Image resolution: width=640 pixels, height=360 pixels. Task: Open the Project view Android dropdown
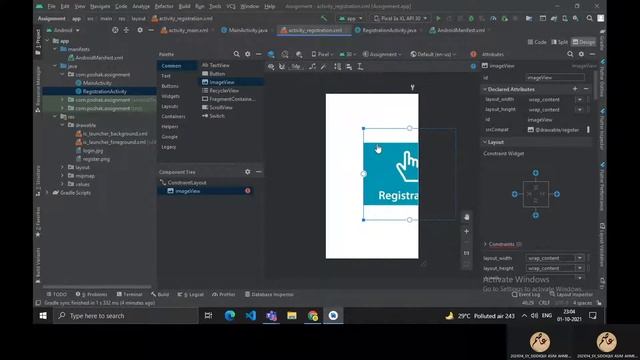(63, 30)
